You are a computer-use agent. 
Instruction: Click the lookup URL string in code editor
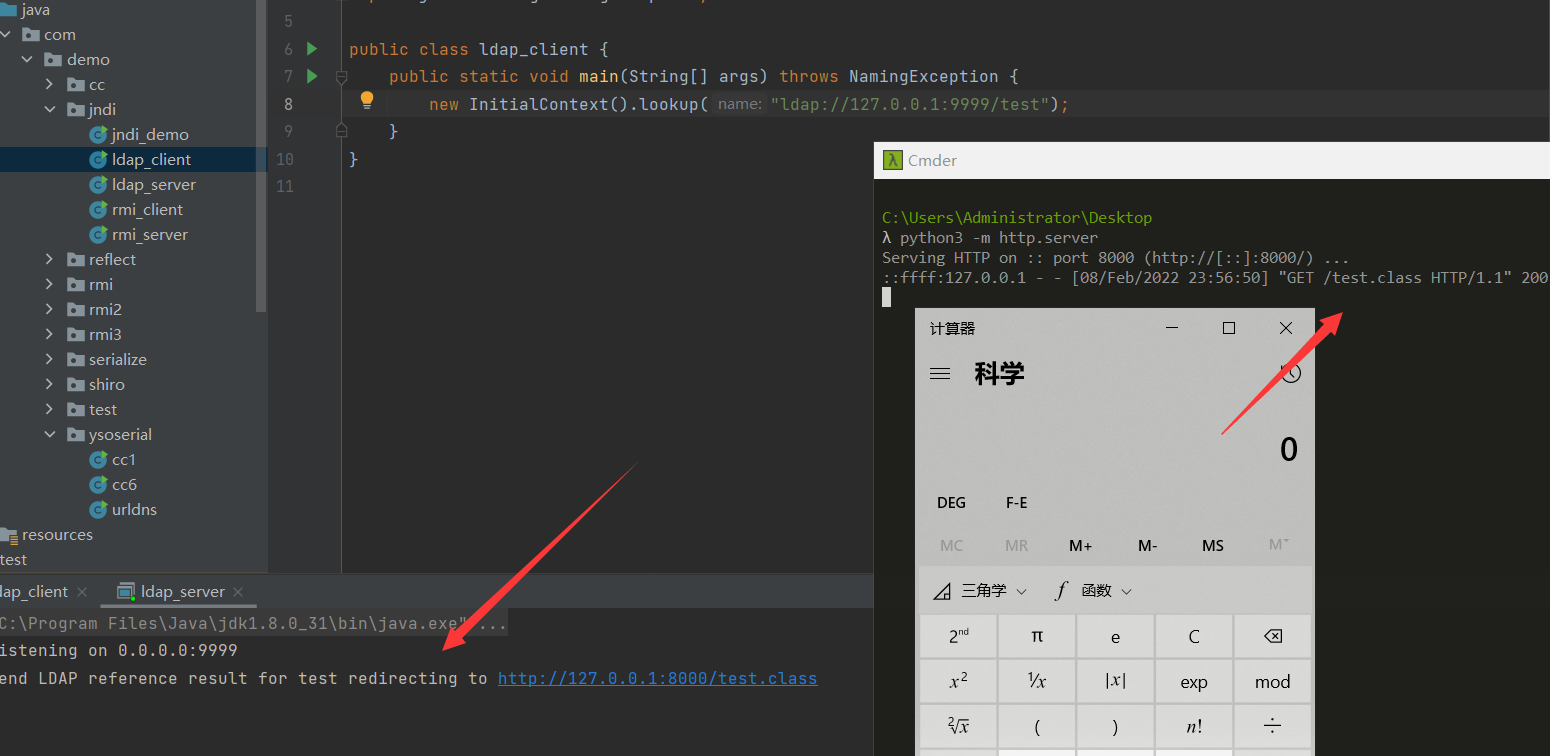click(x=910, y=104)
